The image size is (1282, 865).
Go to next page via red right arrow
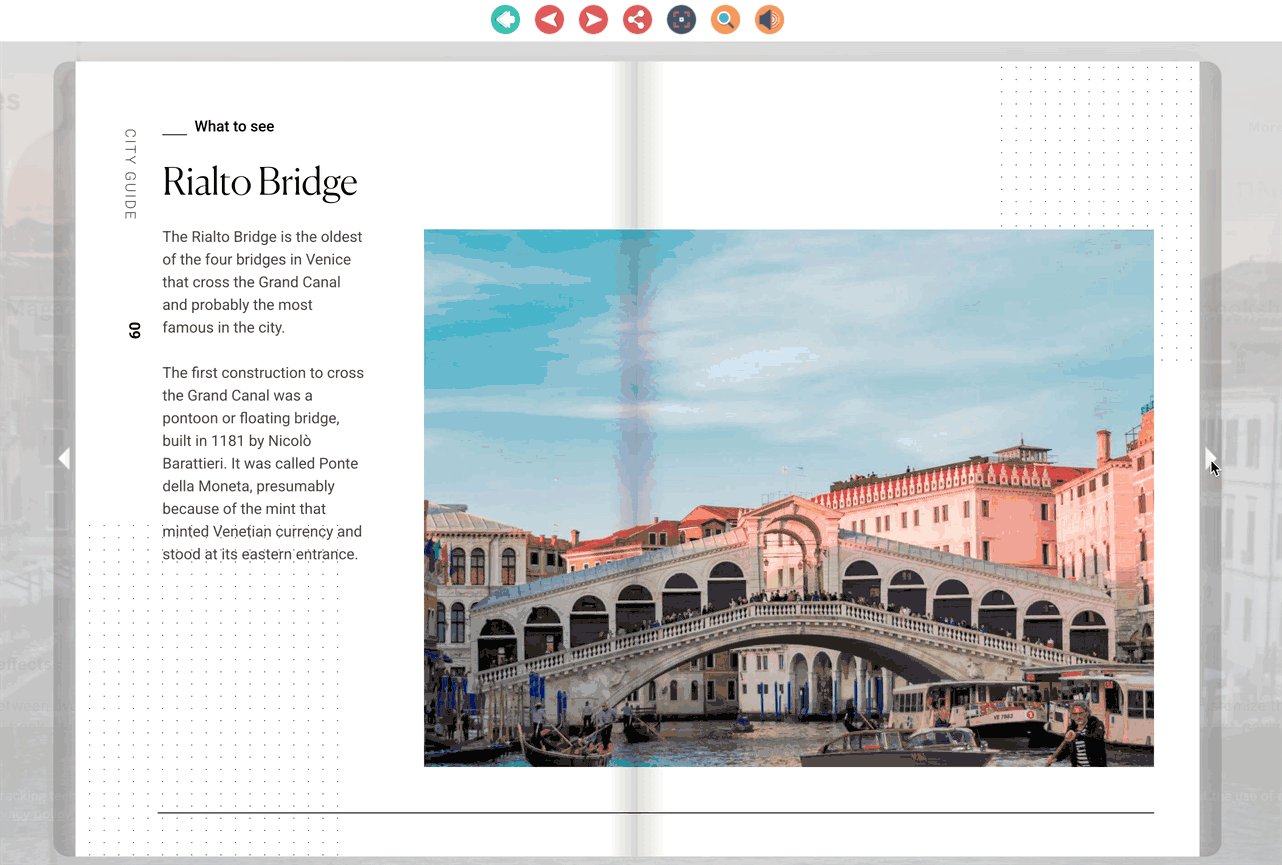[593, 19]
